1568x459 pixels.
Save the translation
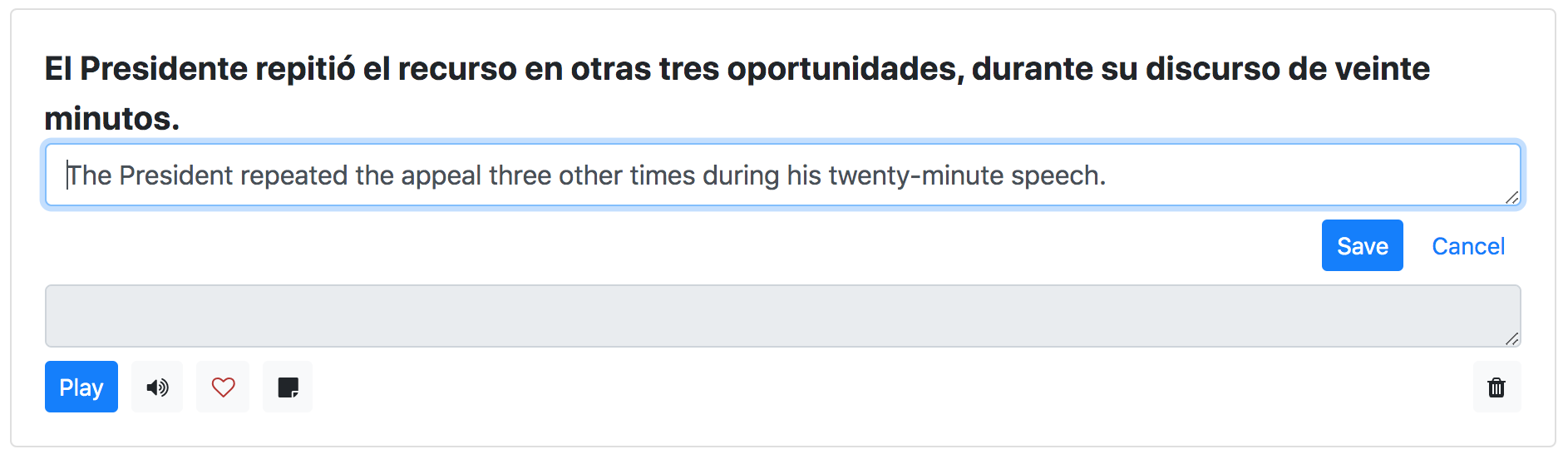tap(1363, 245)
